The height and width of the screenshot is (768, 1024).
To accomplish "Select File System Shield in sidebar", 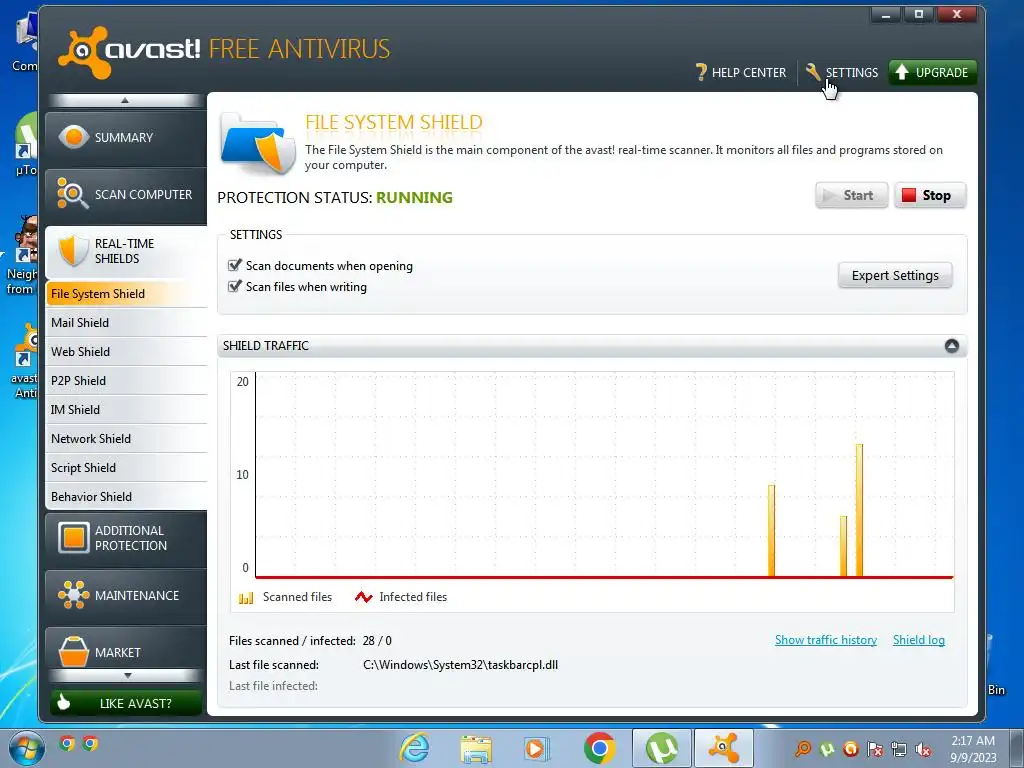I will coord(126,294).
